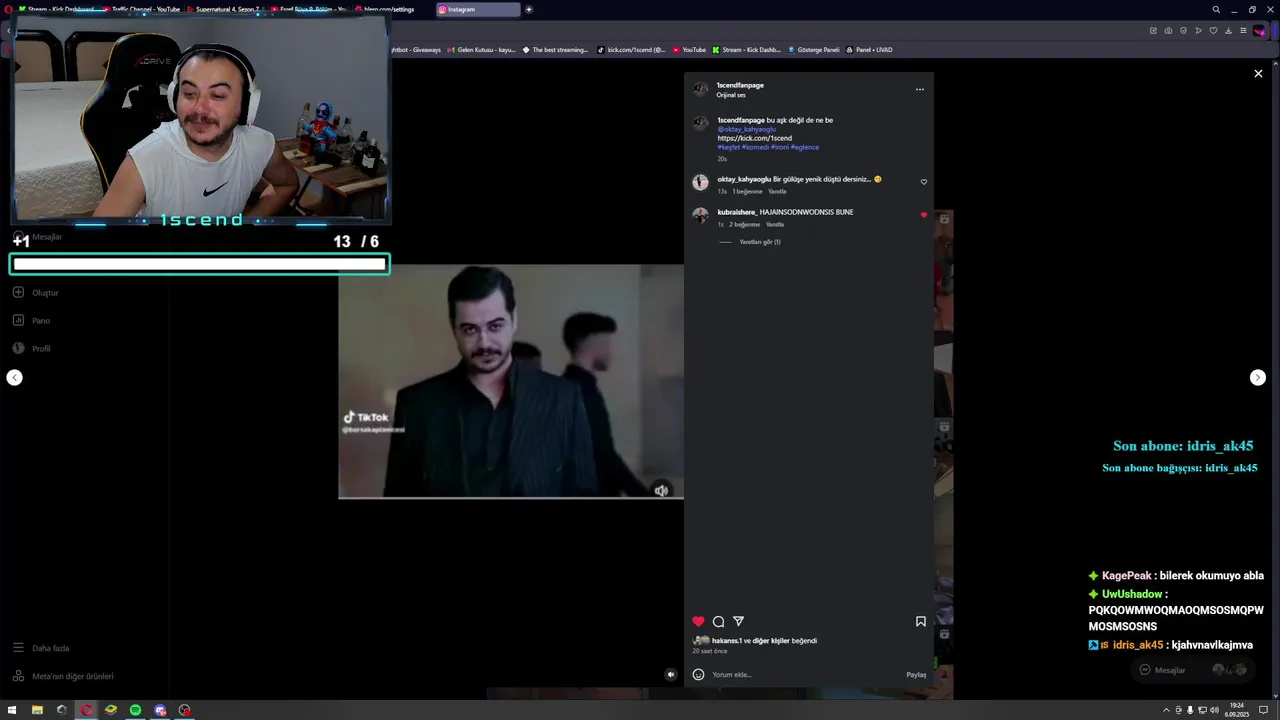The image size is (1280, 720).
Task: Open the browser heart favorites icon
Action: 1213,30
